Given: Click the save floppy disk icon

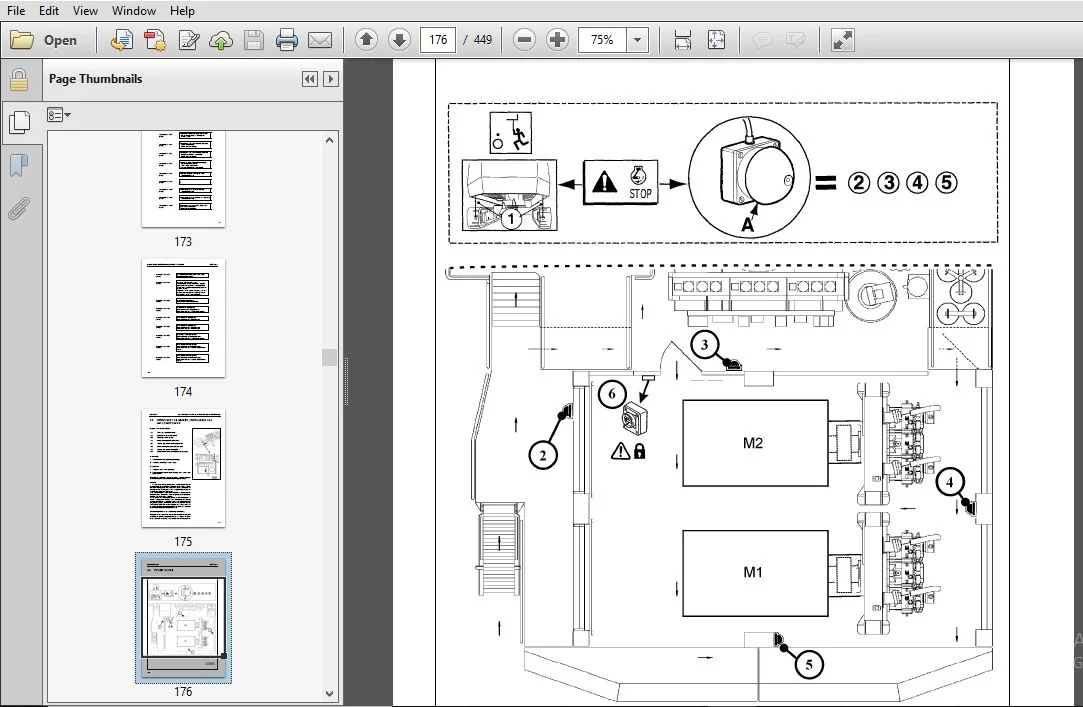Looking at the screenshot, I should [x=253, y=40].
